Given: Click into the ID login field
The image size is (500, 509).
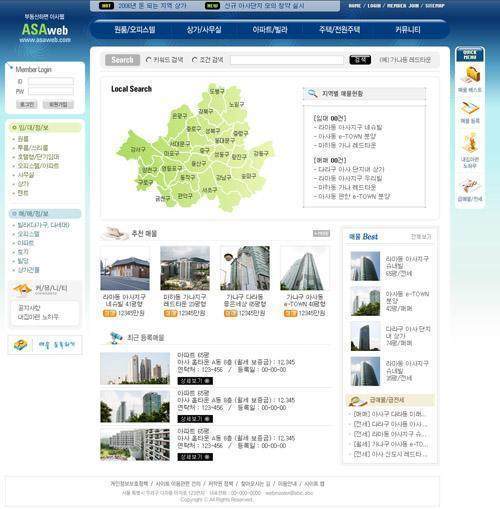Looking at the screenshot, I should pos(51,81).
